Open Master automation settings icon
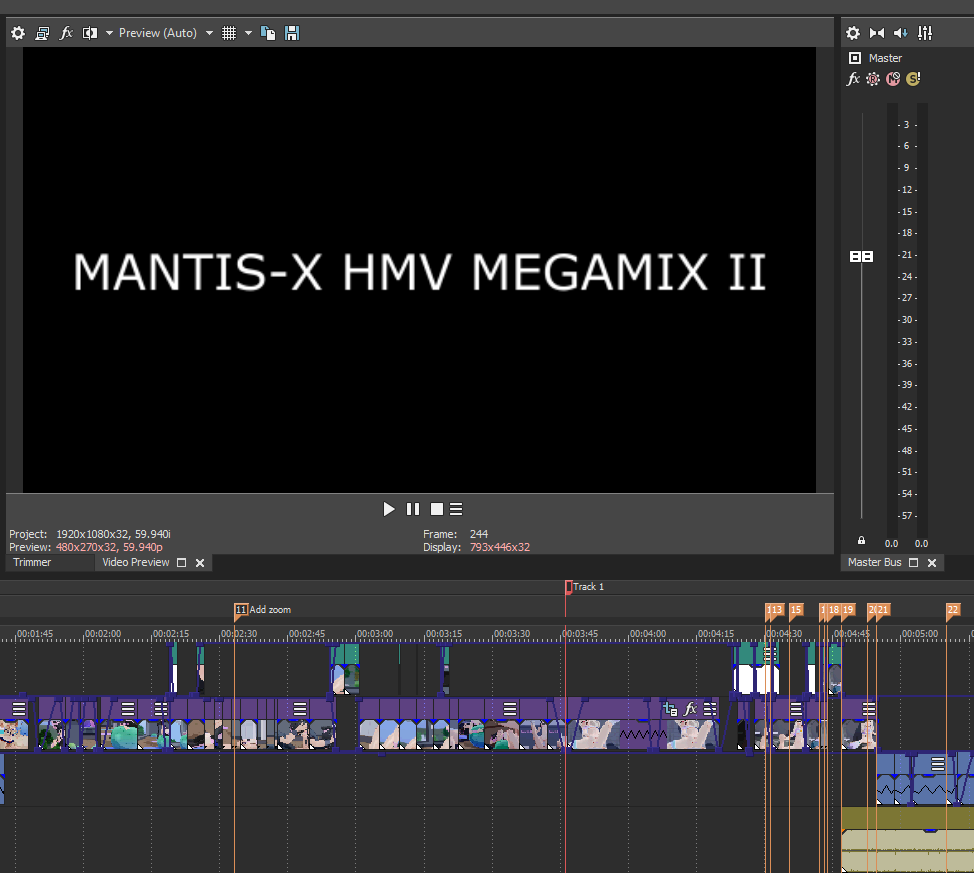 pos(873,79)
